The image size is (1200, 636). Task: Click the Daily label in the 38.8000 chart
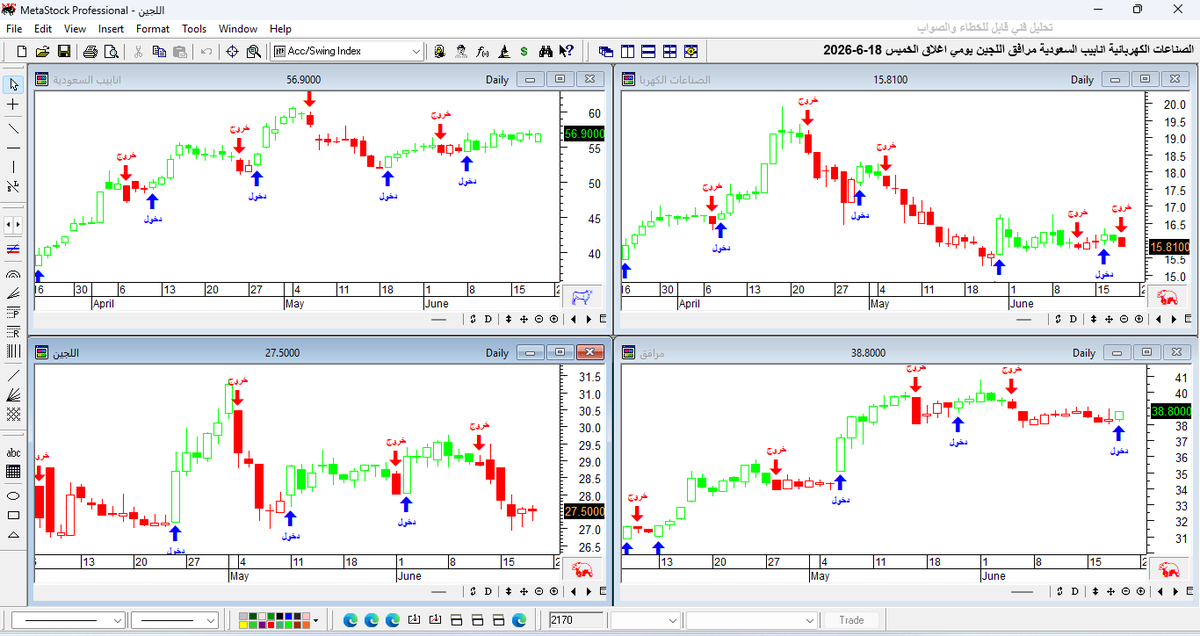point(1084,353)
